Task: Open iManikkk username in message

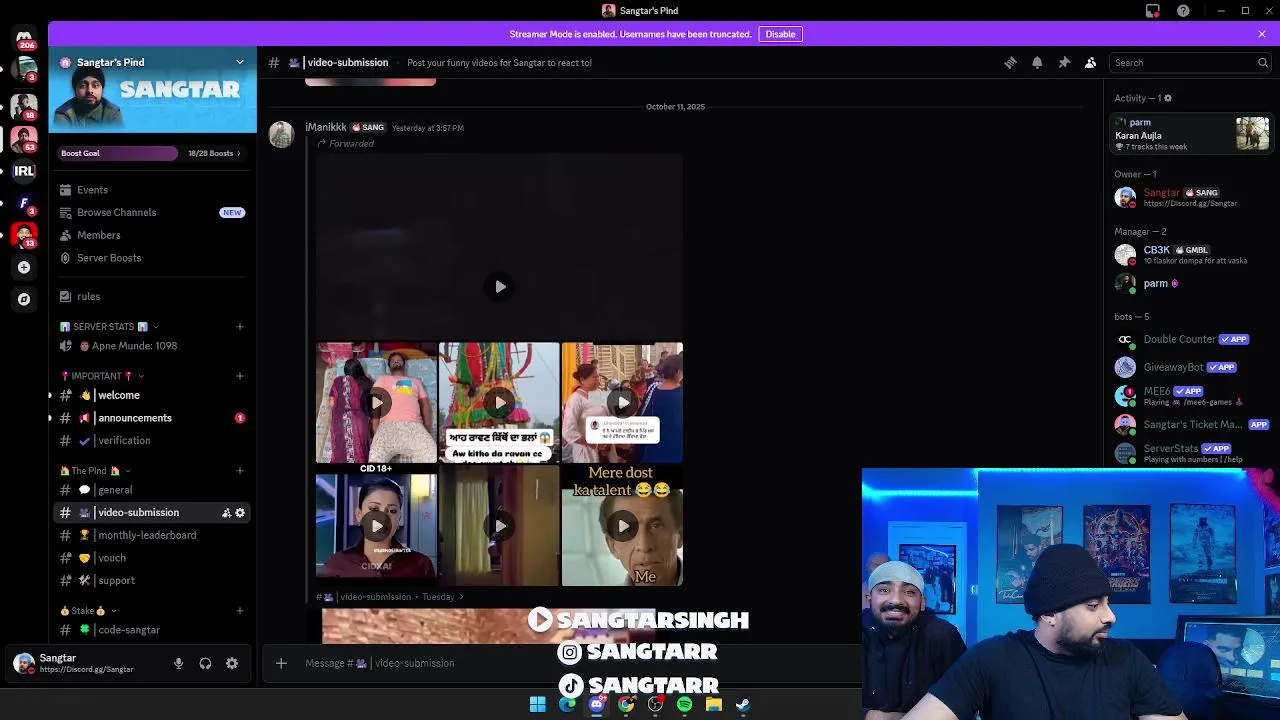Action: point(326,127)
